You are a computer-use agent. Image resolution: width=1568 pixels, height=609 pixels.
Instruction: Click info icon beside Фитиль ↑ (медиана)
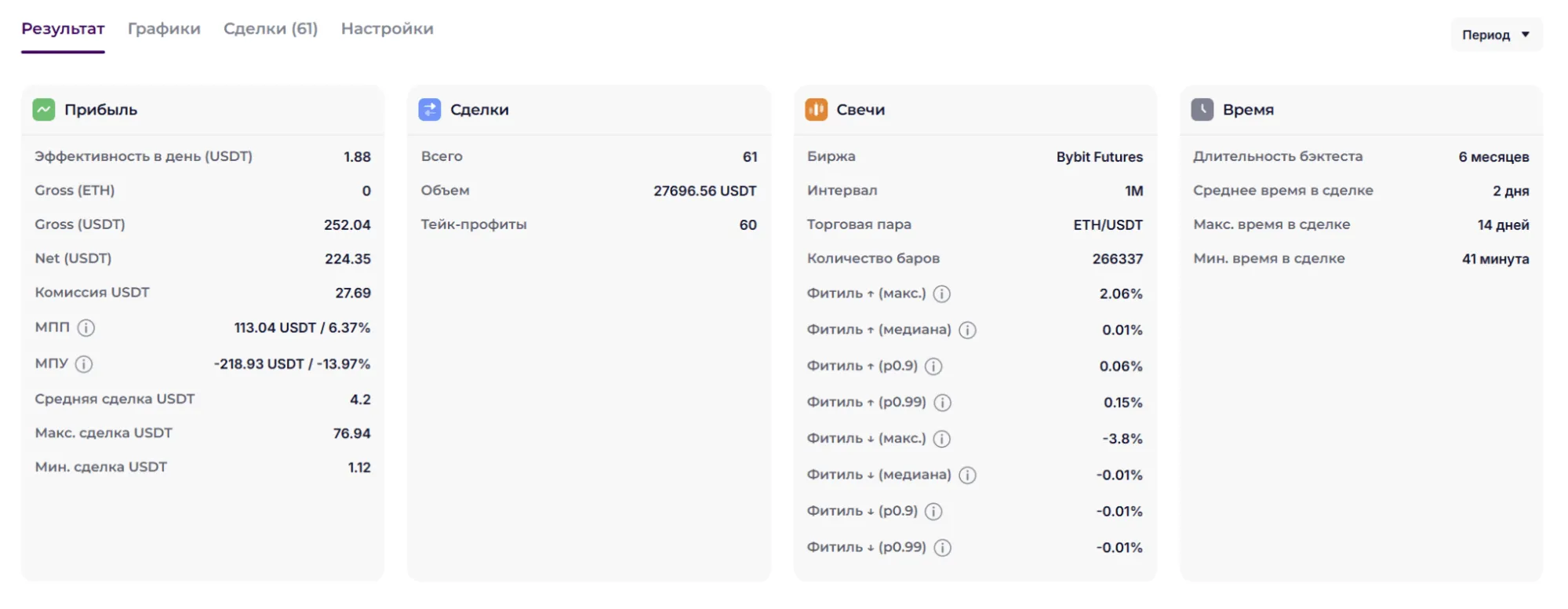tap(968, 330)
